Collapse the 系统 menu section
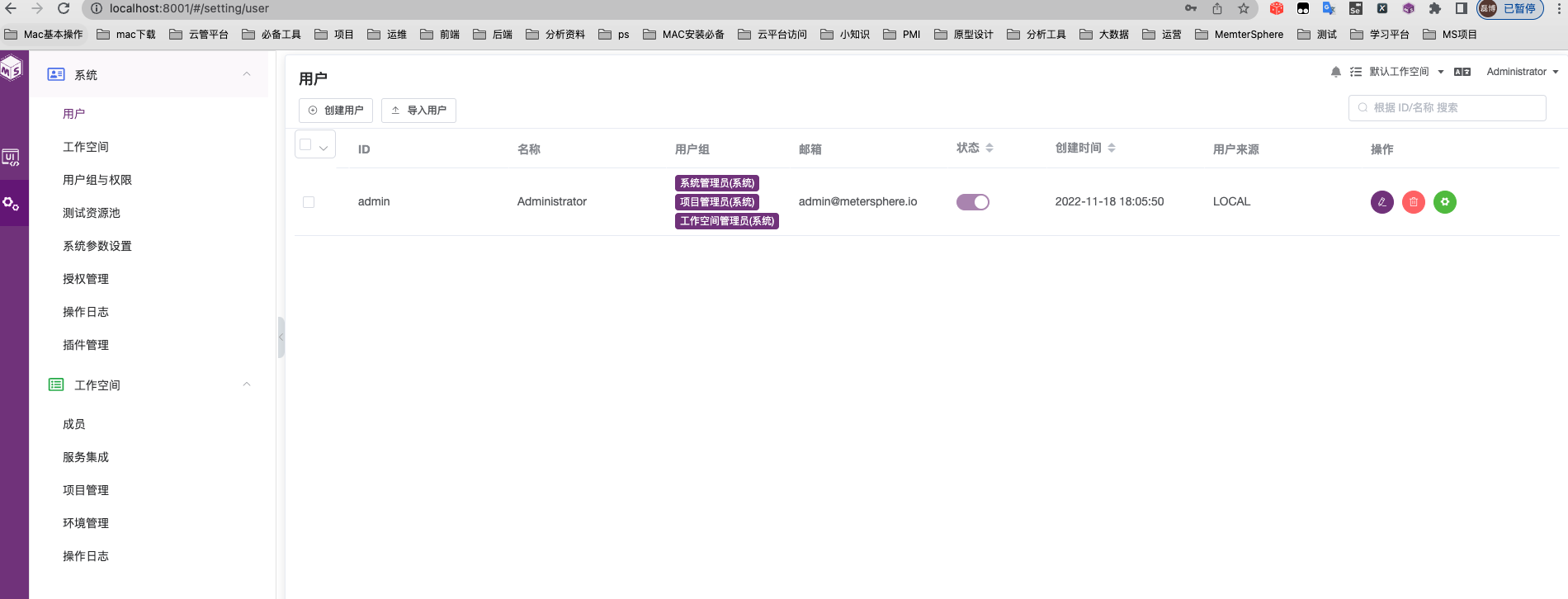The image size is (1568, 599). pos(247,74)
